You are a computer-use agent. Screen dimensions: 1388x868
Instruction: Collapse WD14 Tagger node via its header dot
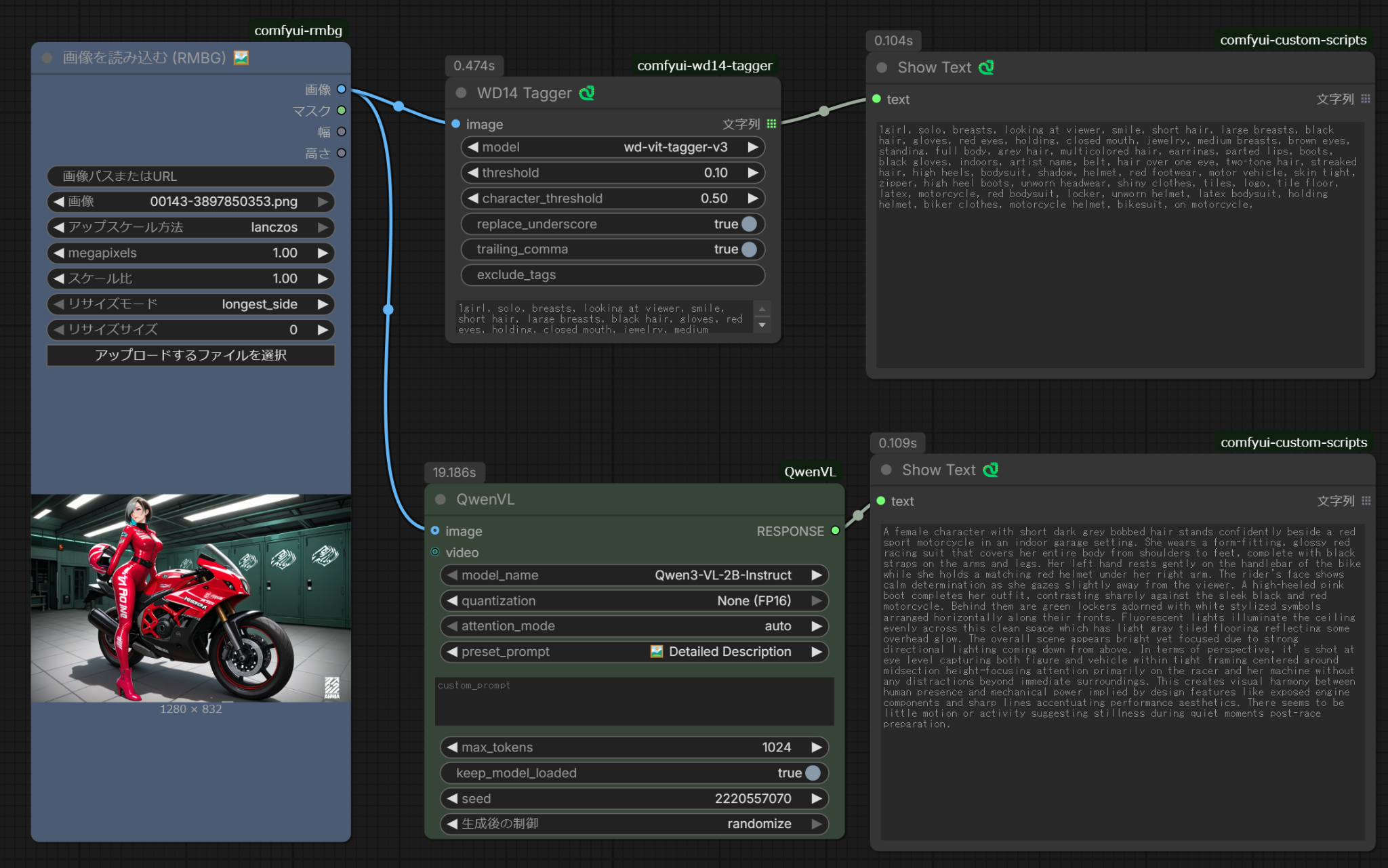click(x=461, y=93)
